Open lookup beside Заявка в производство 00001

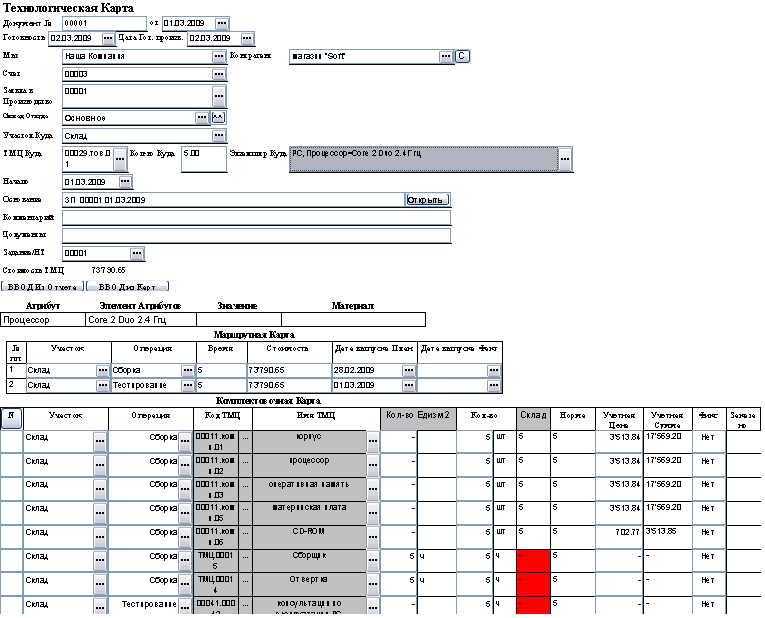tap(219, 96)
